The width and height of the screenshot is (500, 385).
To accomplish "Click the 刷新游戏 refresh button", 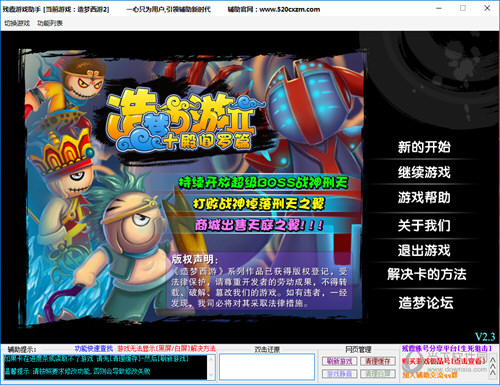I will pyautogui.click(x=340, y=361).
